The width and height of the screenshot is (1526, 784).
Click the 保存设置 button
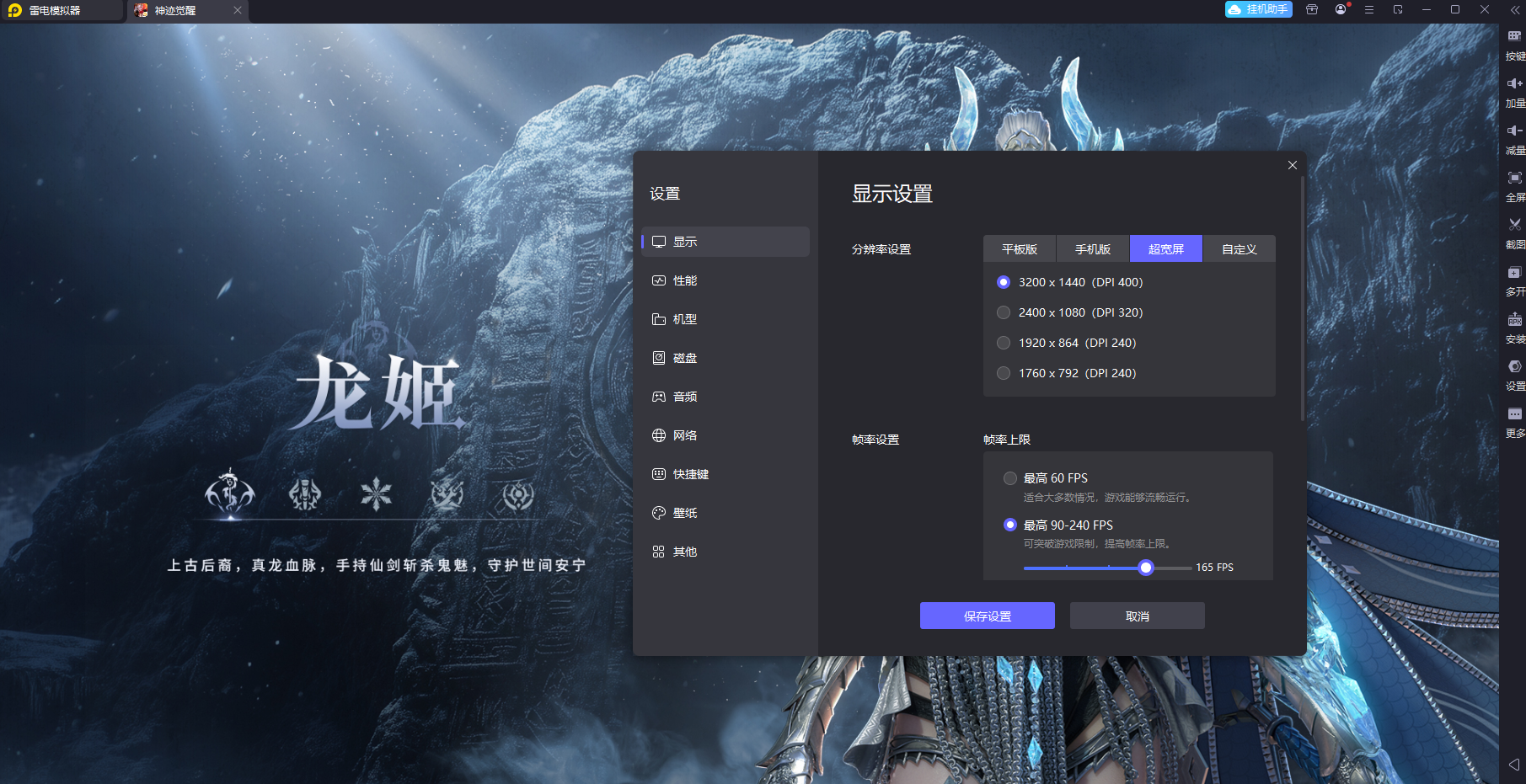(x=988, y=616)
